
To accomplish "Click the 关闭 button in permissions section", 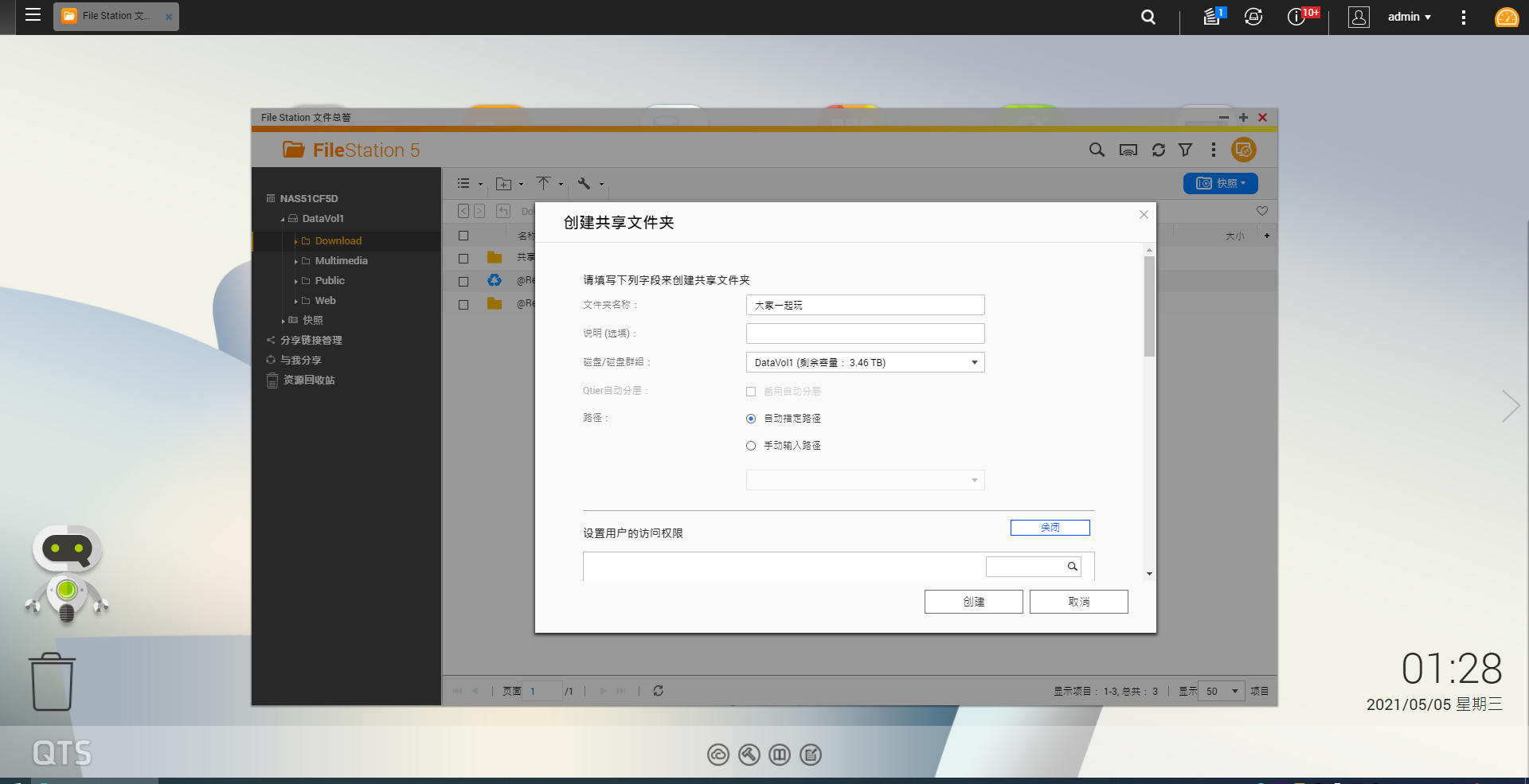I will tap(1050, 527).
